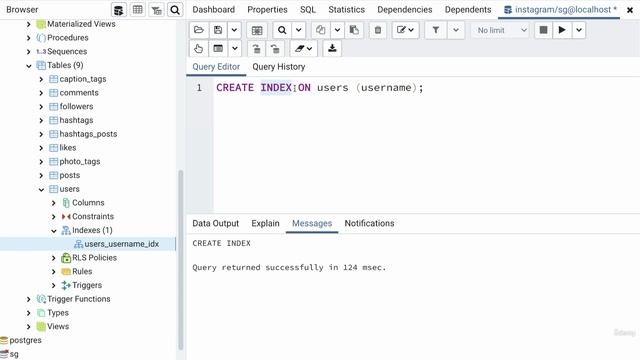Collapse the users table node
Image resolution: width=640 pixels, height=360 pixels.
pos(41,189)
